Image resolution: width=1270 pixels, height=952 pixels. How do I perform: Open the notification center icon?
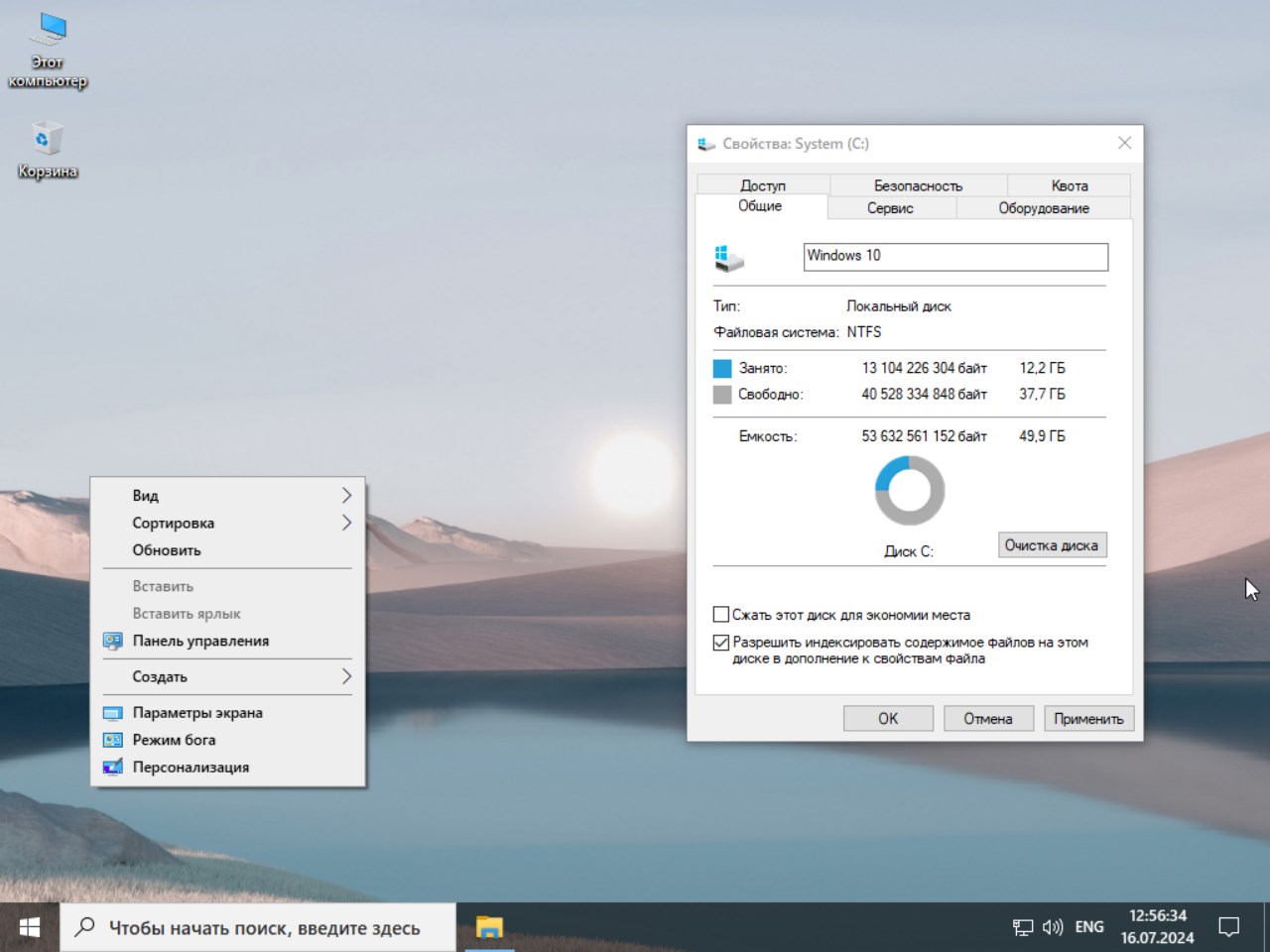(1229, 927)
